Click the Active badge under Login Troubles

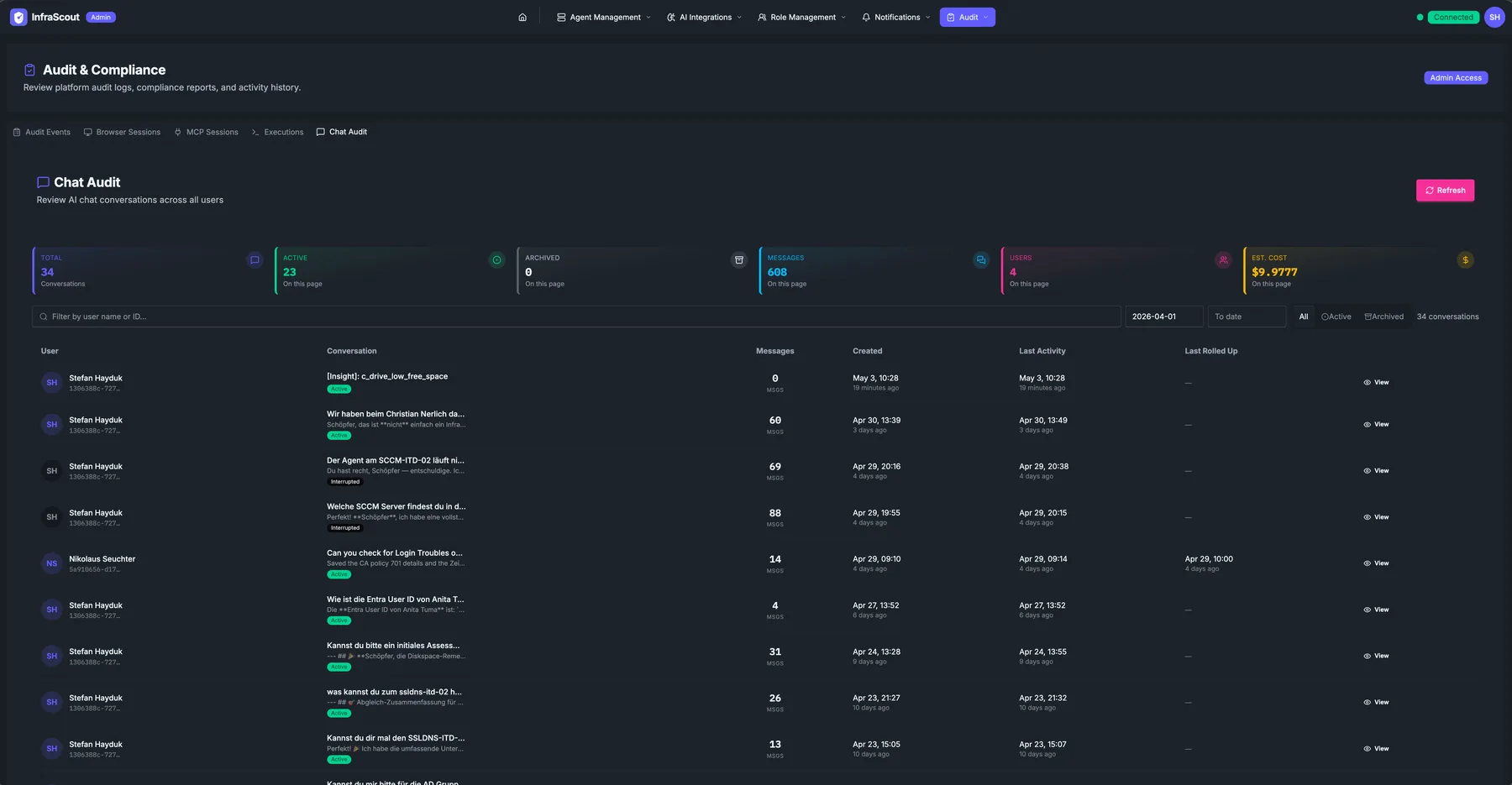pos(339,575)
